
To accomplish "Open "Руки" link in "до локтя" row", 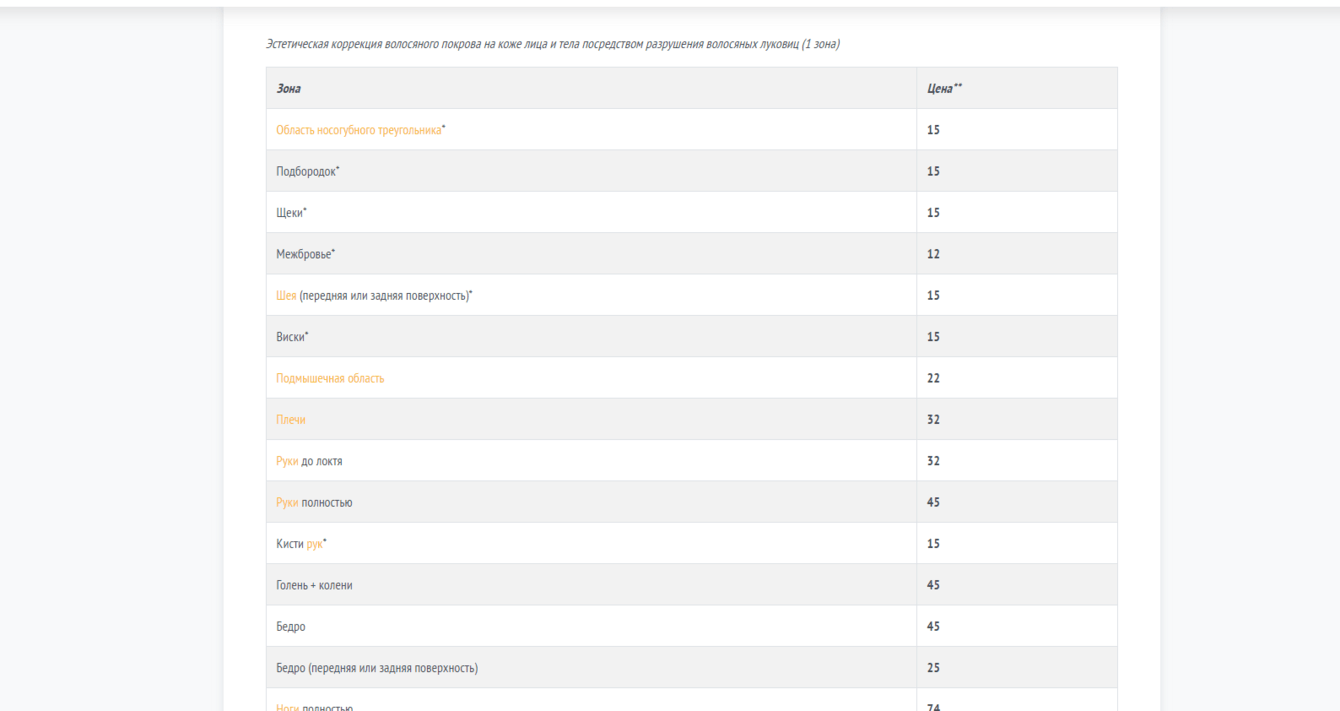I will pyautogui.click(x=287, y=462).
